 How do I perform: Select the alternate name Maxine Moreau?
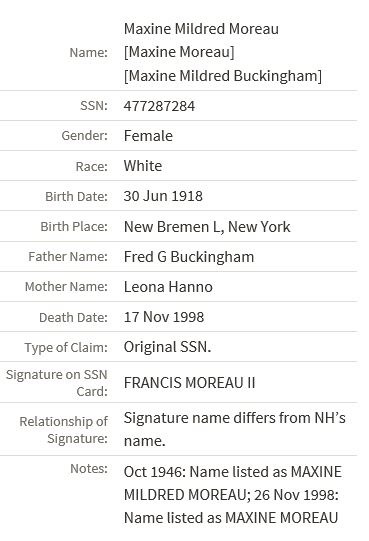[179, 52]
